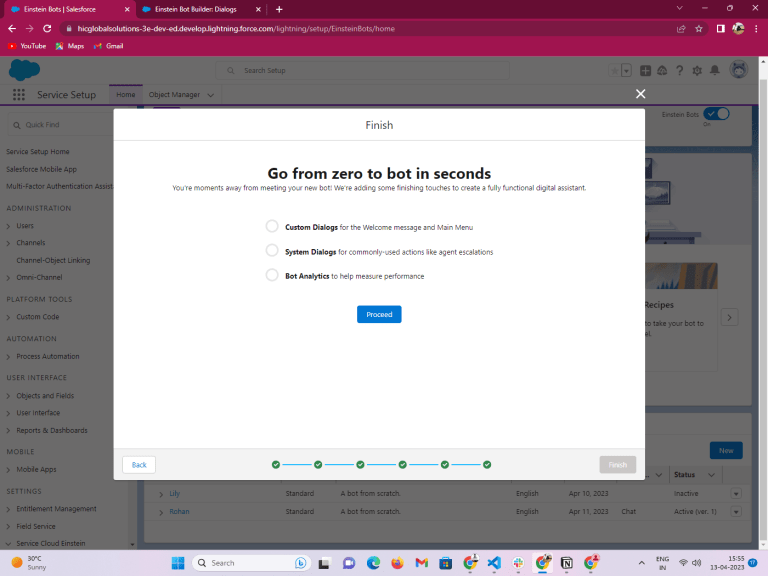
Task: Collapse the Service Cloud Einstein section
Action: 8,544
